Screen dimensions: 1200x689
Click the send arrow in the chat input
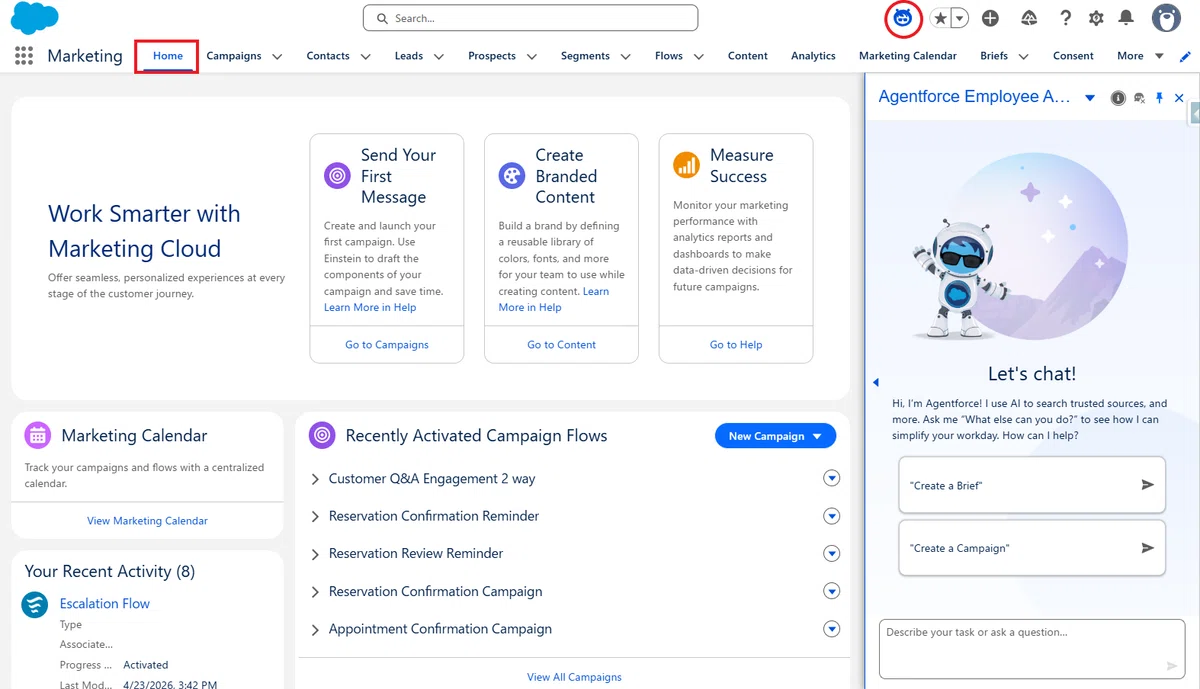tap(1172, 666)
